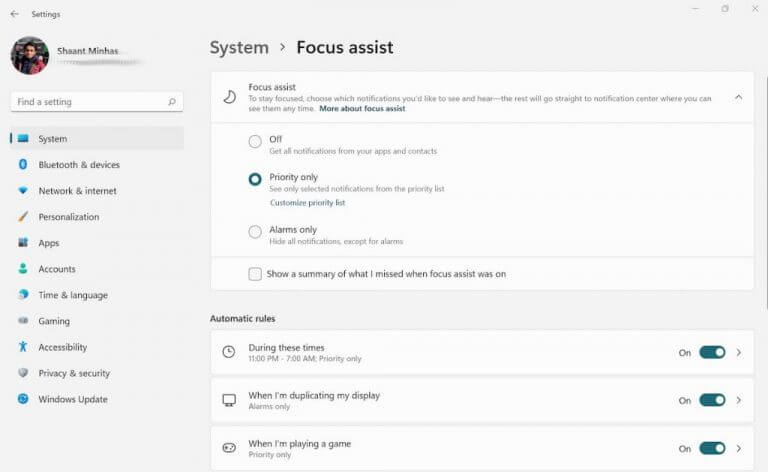Open Bluetooth & devices settings
This screenshot has width=768, height=472.
(97, 165)
